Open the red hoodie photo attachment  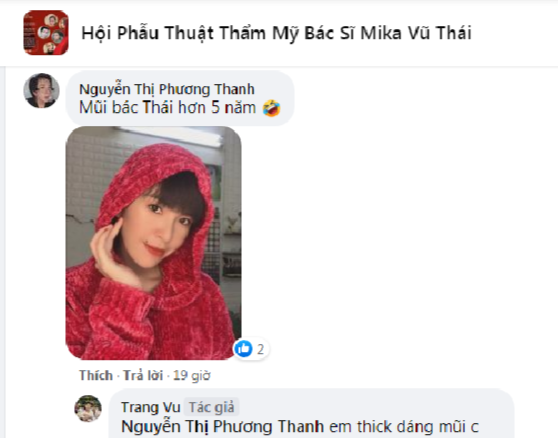point(153,243)
